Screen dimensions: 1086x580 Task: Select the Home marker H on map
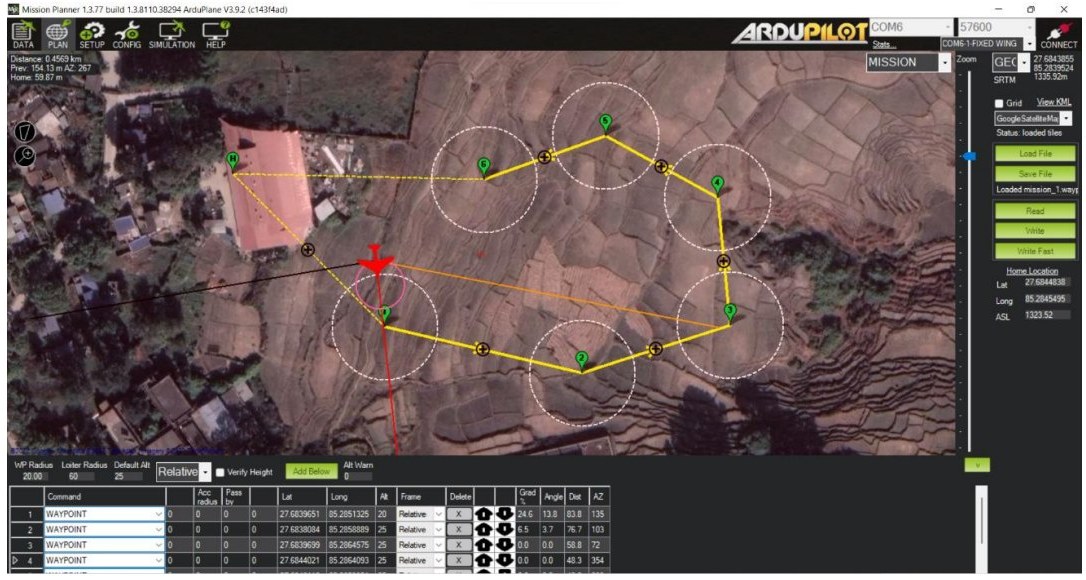tap(233, 161)
